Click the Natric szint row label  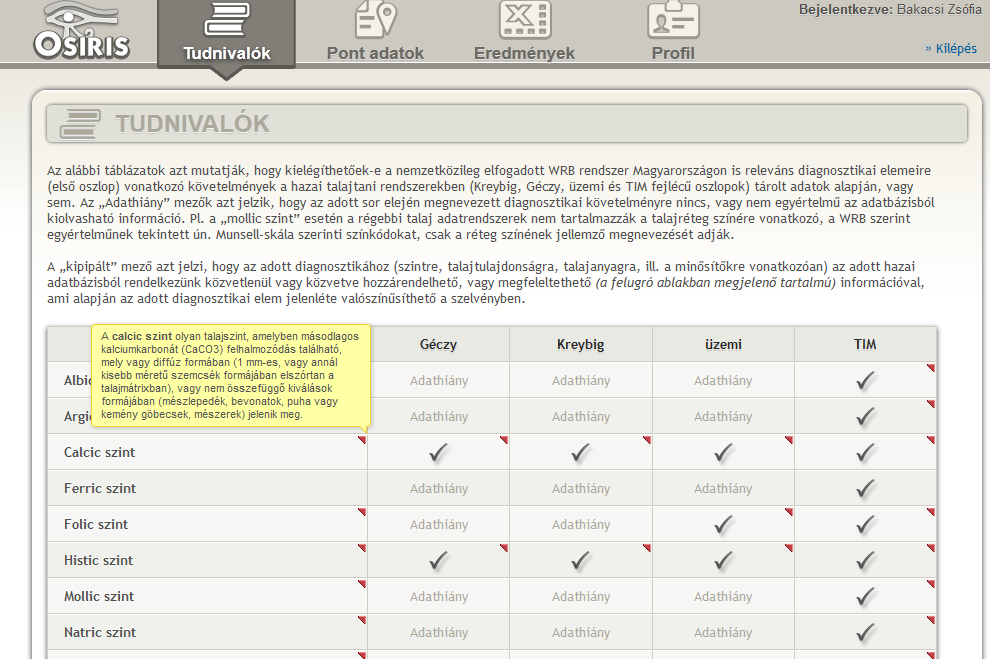pyautogui.click(x=100, y=632)
